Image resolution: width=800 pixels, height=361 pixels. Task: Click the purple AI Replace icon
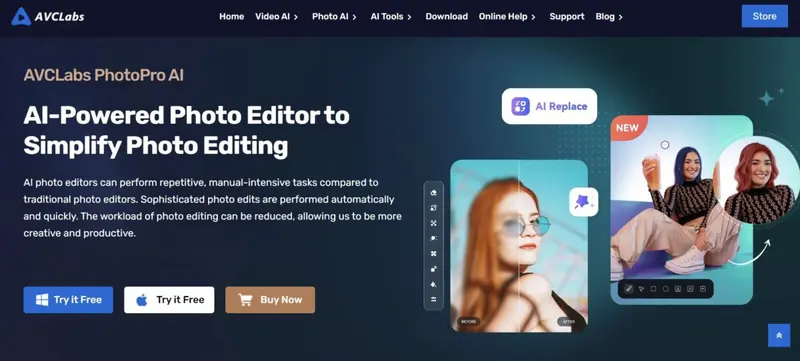(520, 106)
